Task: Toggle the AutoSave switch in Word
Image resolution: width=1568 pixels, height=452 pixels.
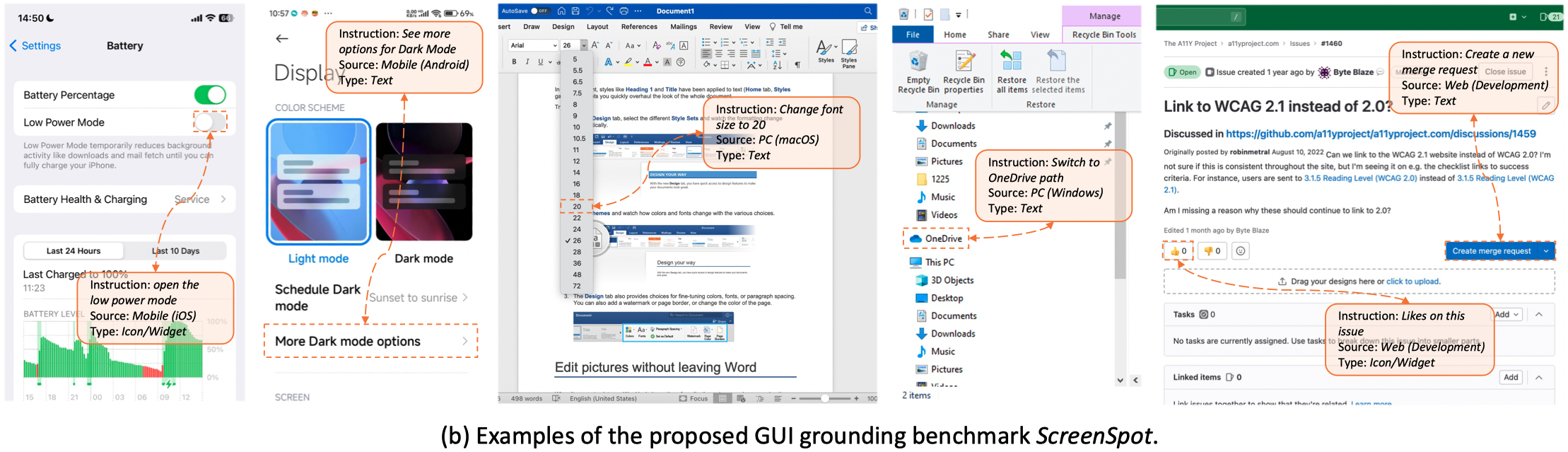Action: coord(540,11)
